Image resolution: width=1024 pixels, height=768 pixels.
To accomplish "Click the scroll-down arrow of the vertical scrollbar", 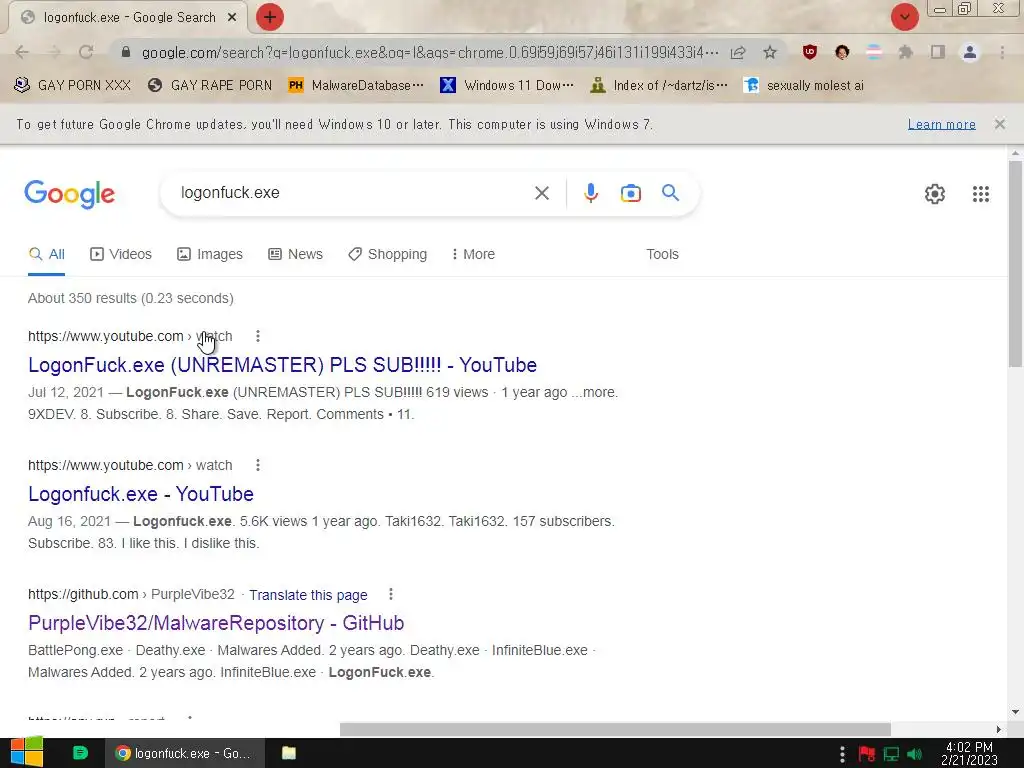I will pos(1015,712).
